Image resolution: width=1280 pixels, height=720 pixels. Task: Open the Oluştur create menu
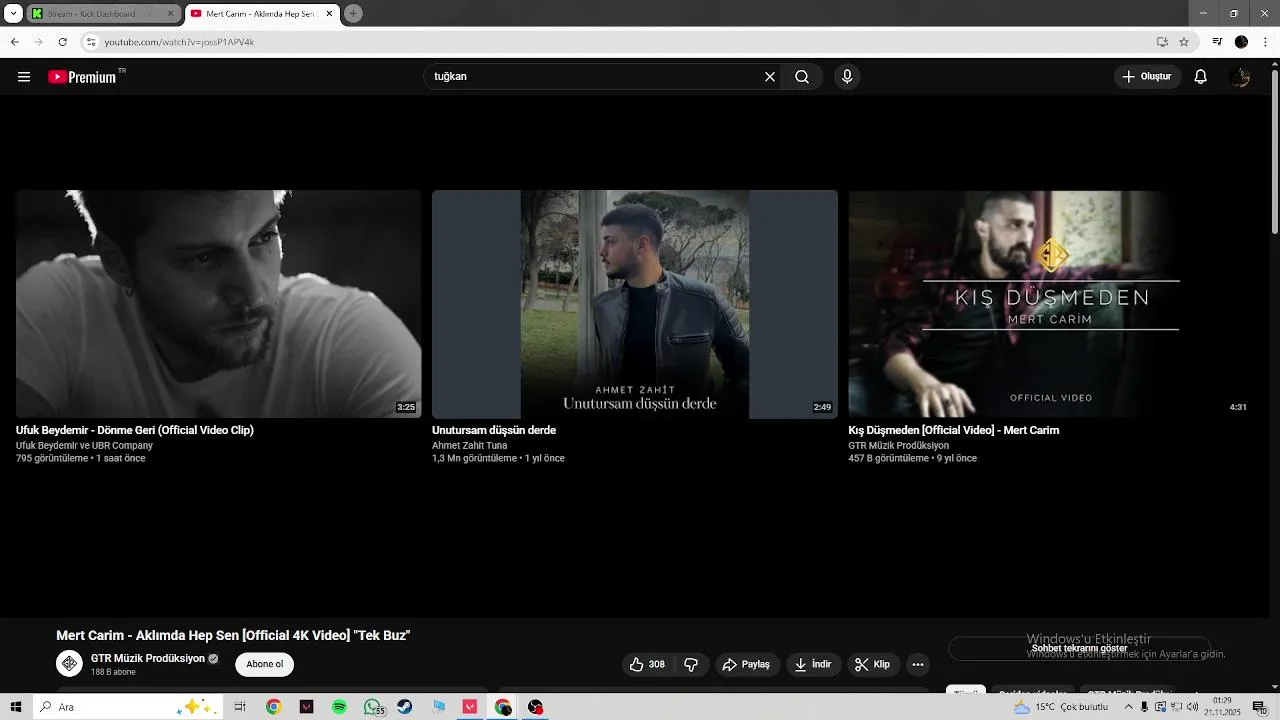tap(1147, 77)
